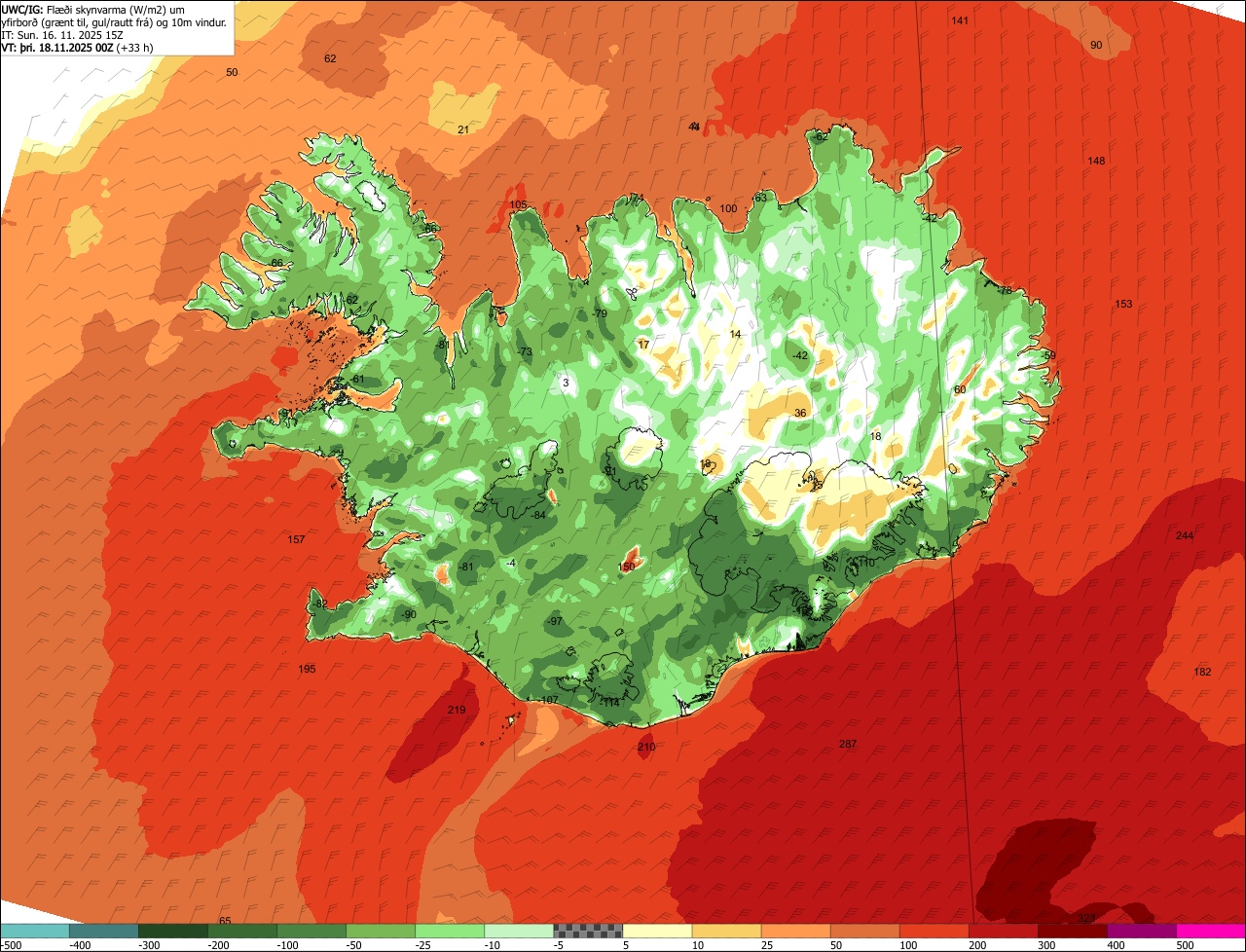
Task: Click the -90 value on the map
Action: (x=409, y=614)
